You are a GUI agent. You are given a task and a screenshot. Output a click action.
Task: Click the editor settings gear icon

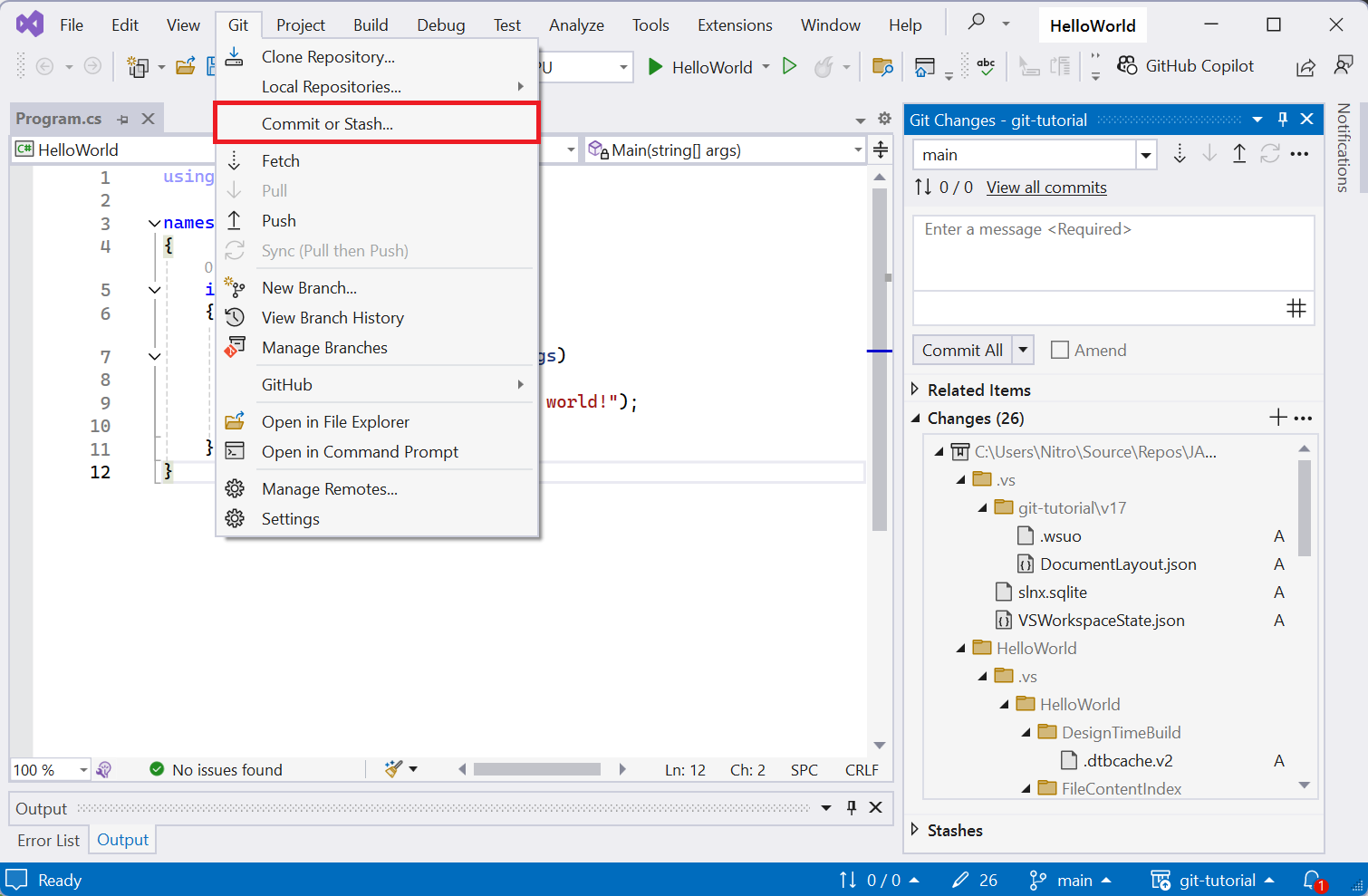pyautogui.click(x=884, y=119)
